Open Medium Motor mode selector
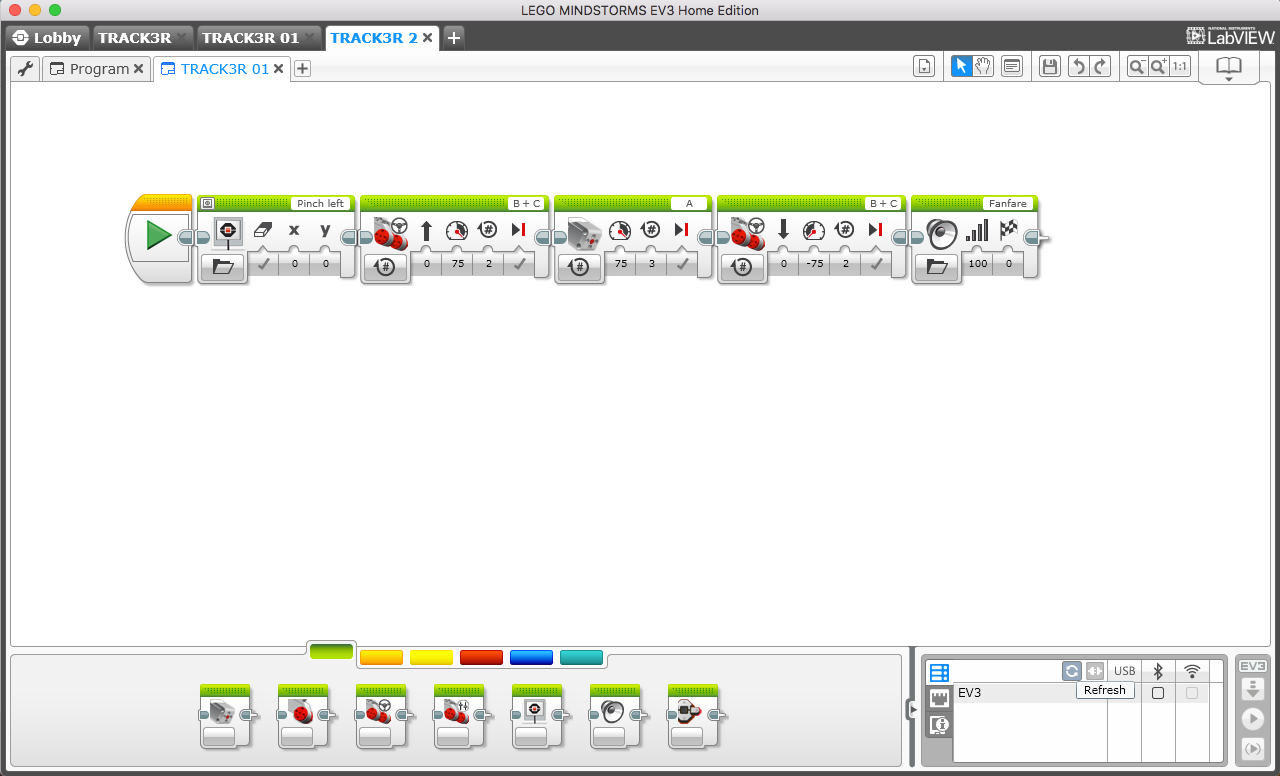Screen dimensions: 1280x776 (580, 267)
